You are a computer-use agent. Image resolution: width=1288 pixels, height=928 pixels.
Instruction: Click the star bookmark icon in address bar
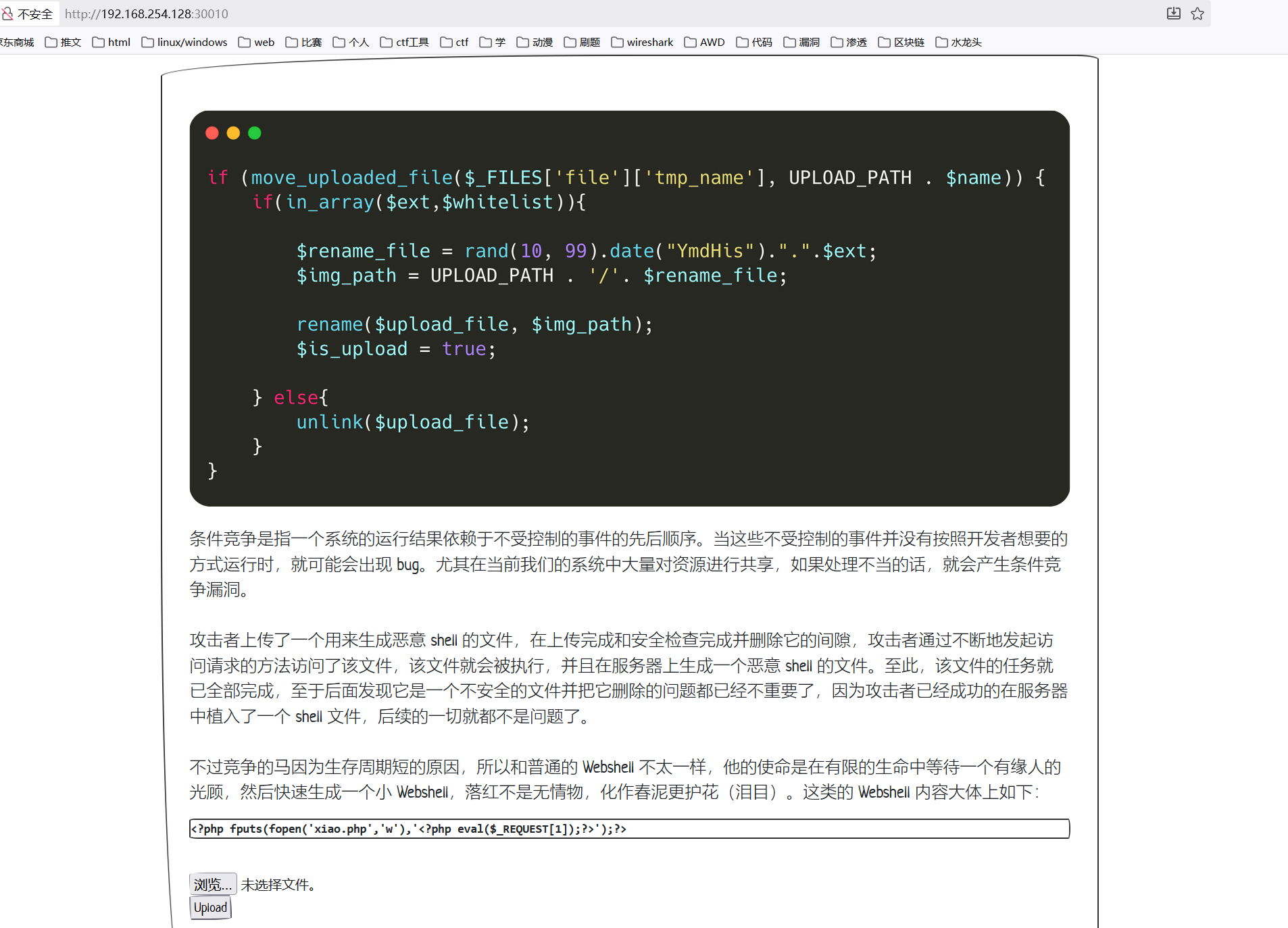click(x=1197, y=14)
